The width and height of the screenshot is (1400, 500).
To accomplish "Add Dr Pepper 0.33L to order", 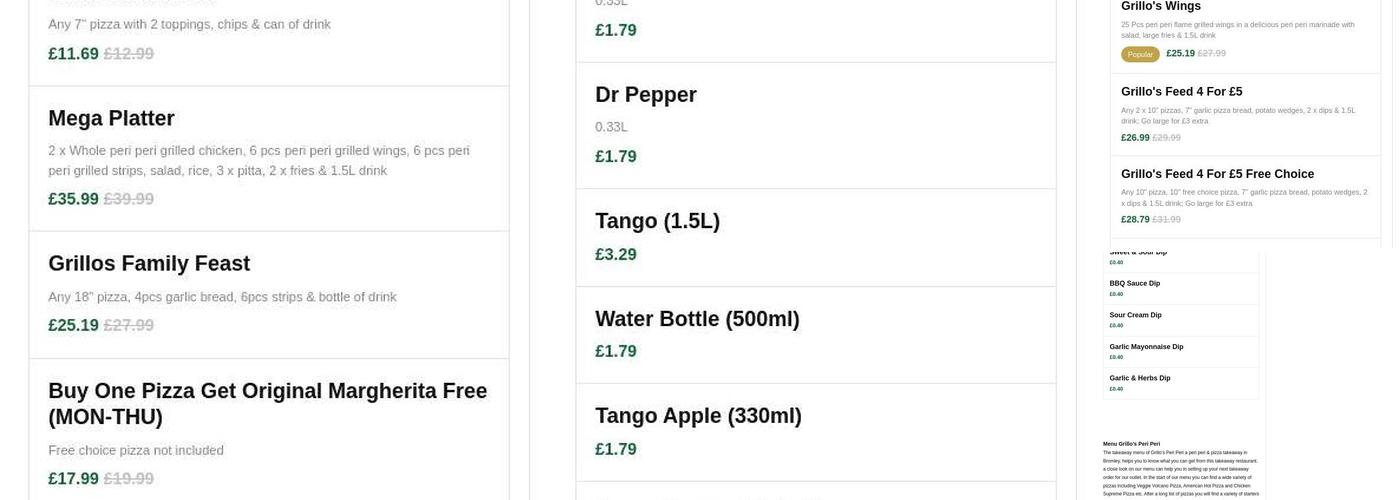I will (x=645, y=95).
